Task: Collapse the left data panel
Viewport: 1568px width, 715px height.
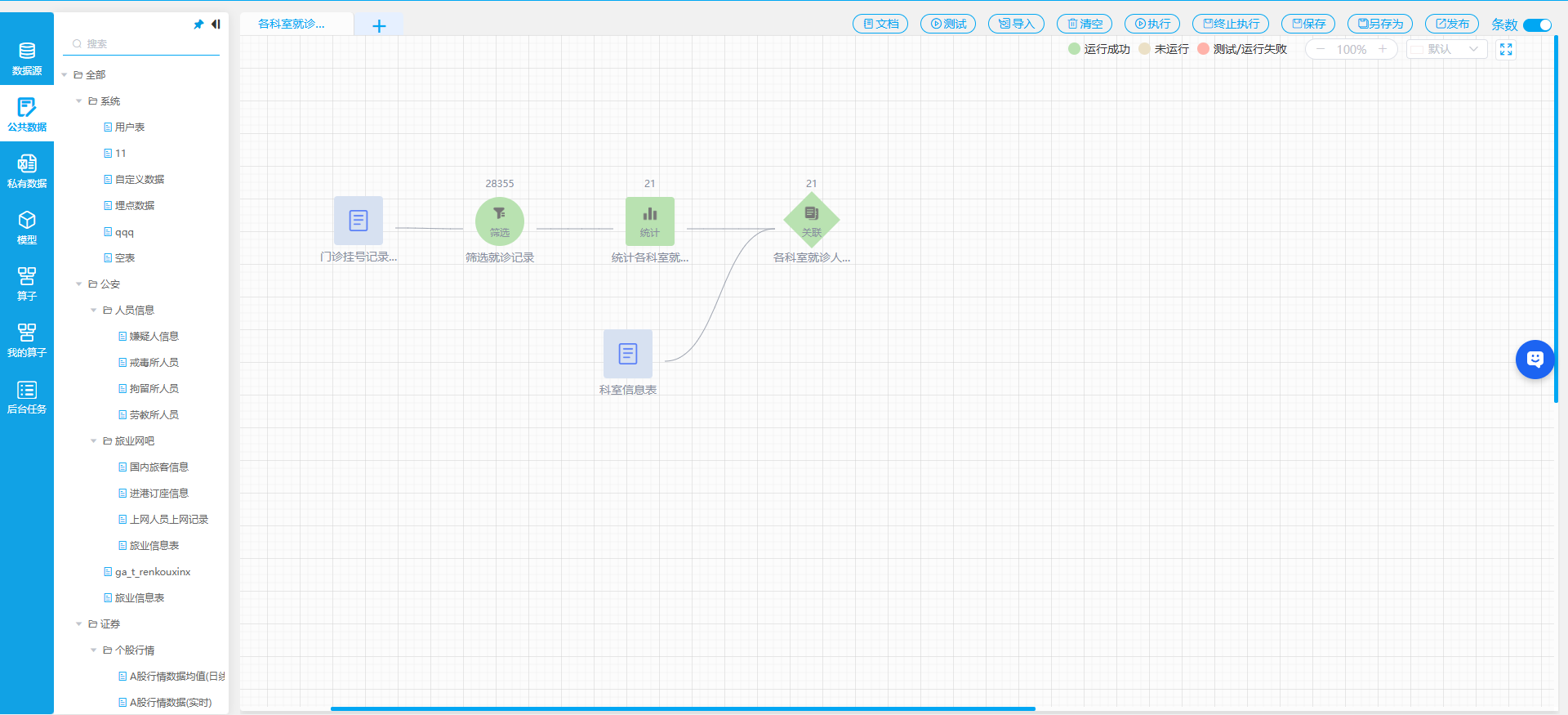Action: tap(216, 25)
